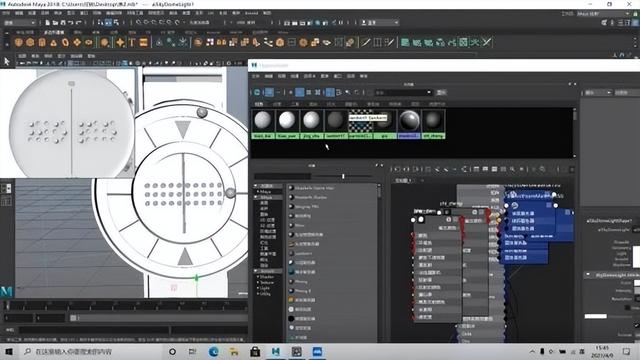Click the Windows taskbar search box
Image resolution: width=640 pixels, height=360 pixels.
pos(92,351)
